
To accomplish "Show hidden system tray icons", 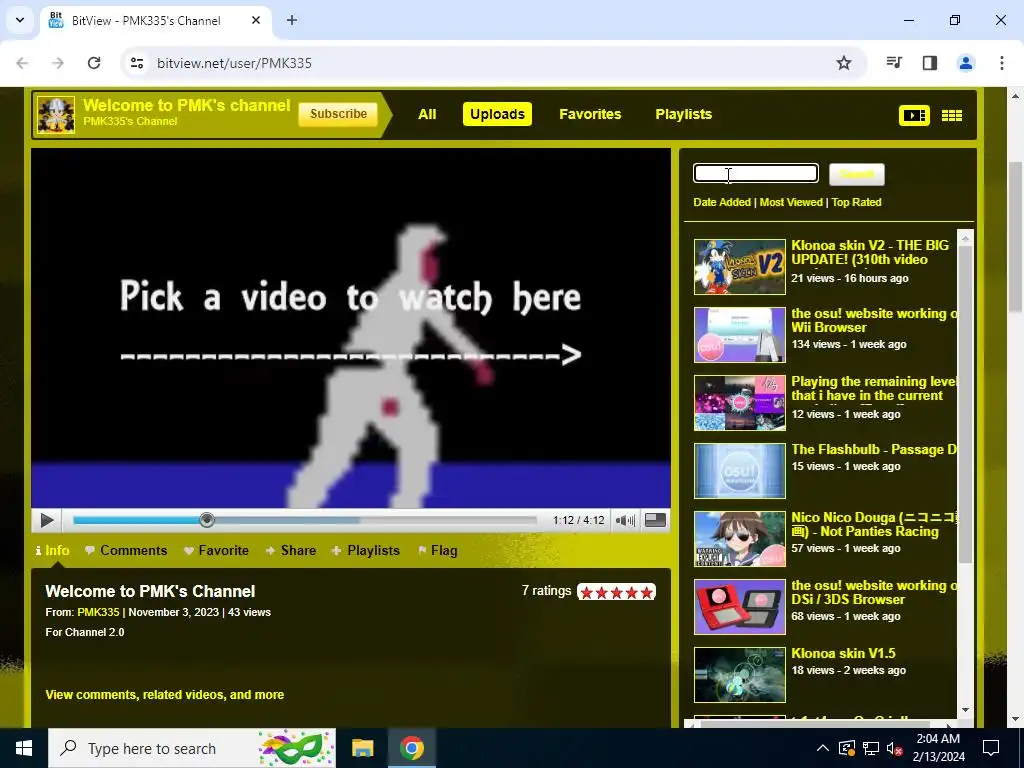I will pyautogui.click(x=823, y=748).
